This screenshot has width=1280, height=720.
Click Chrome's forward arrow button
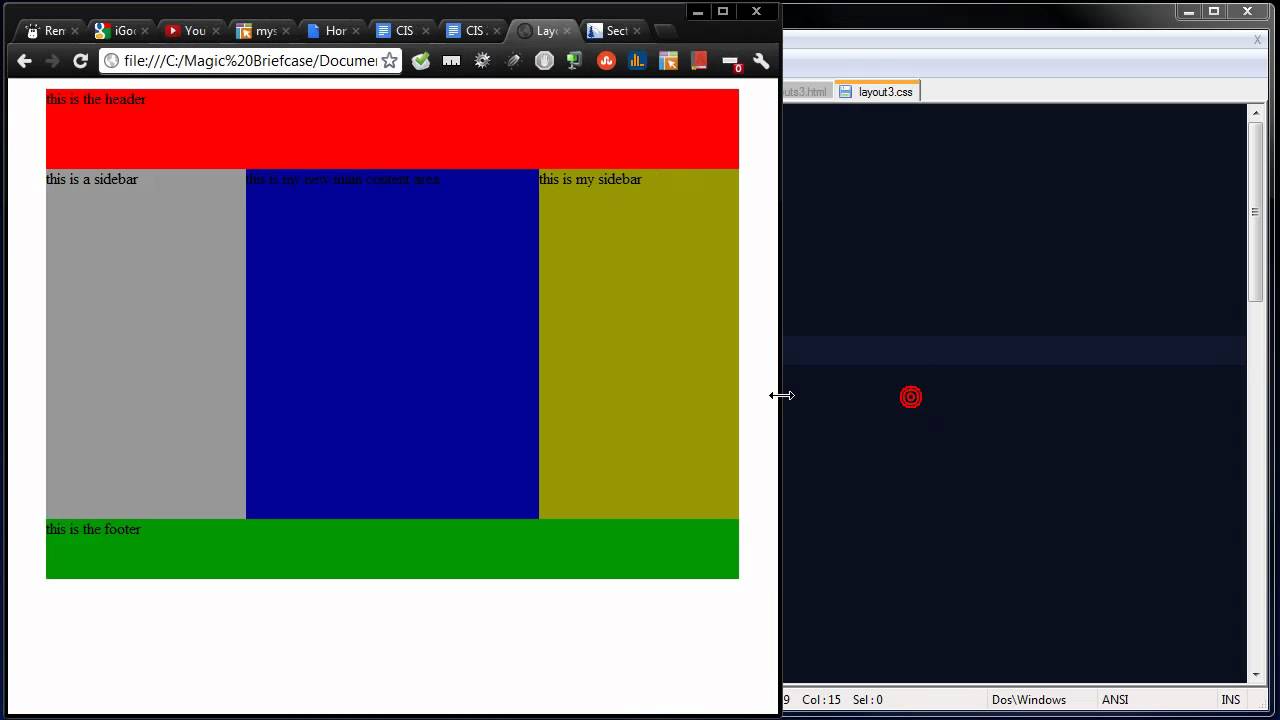52,61
